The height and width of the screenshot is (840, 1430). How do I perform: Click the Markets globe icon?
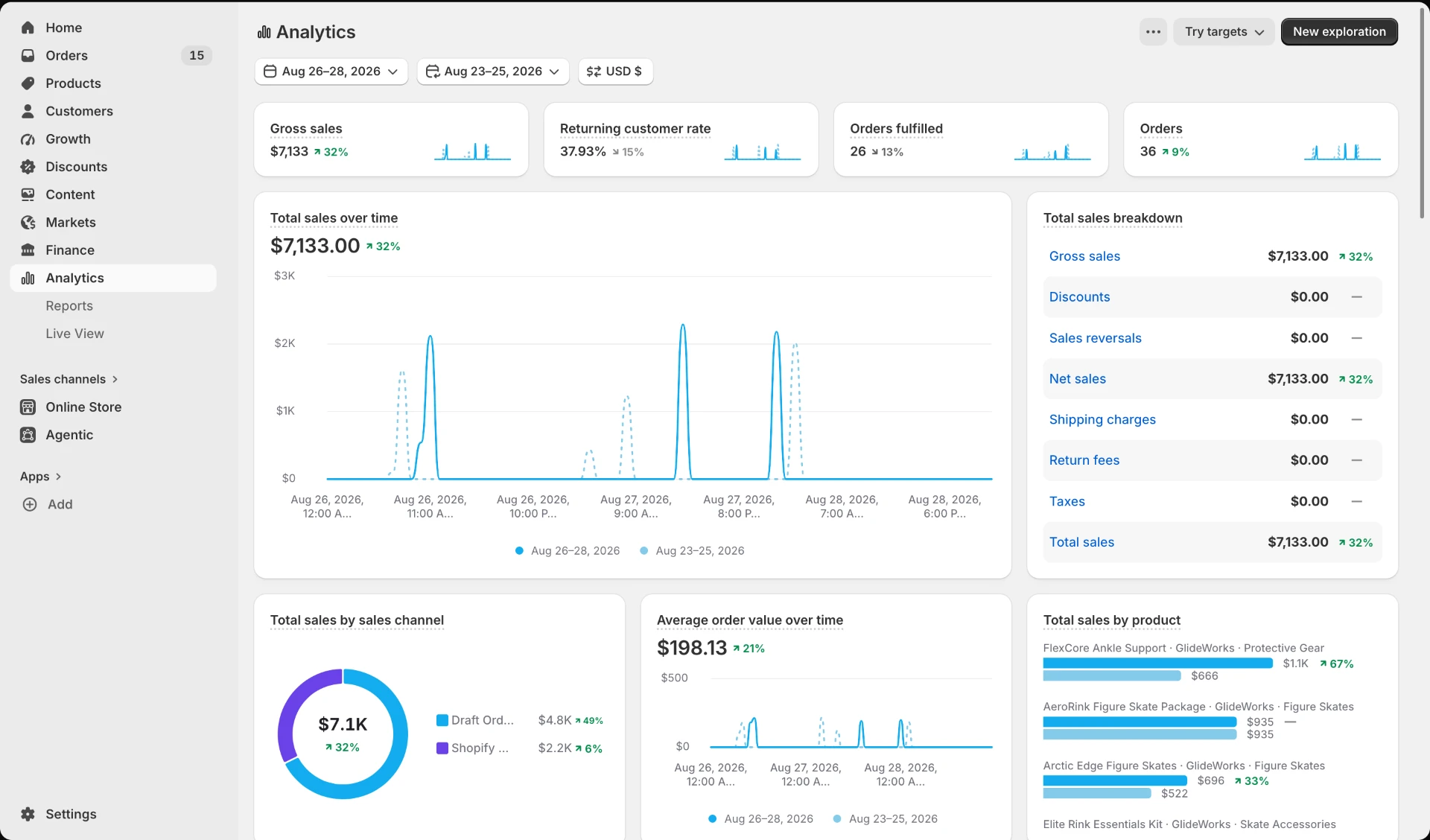click(x=28, y=223)
